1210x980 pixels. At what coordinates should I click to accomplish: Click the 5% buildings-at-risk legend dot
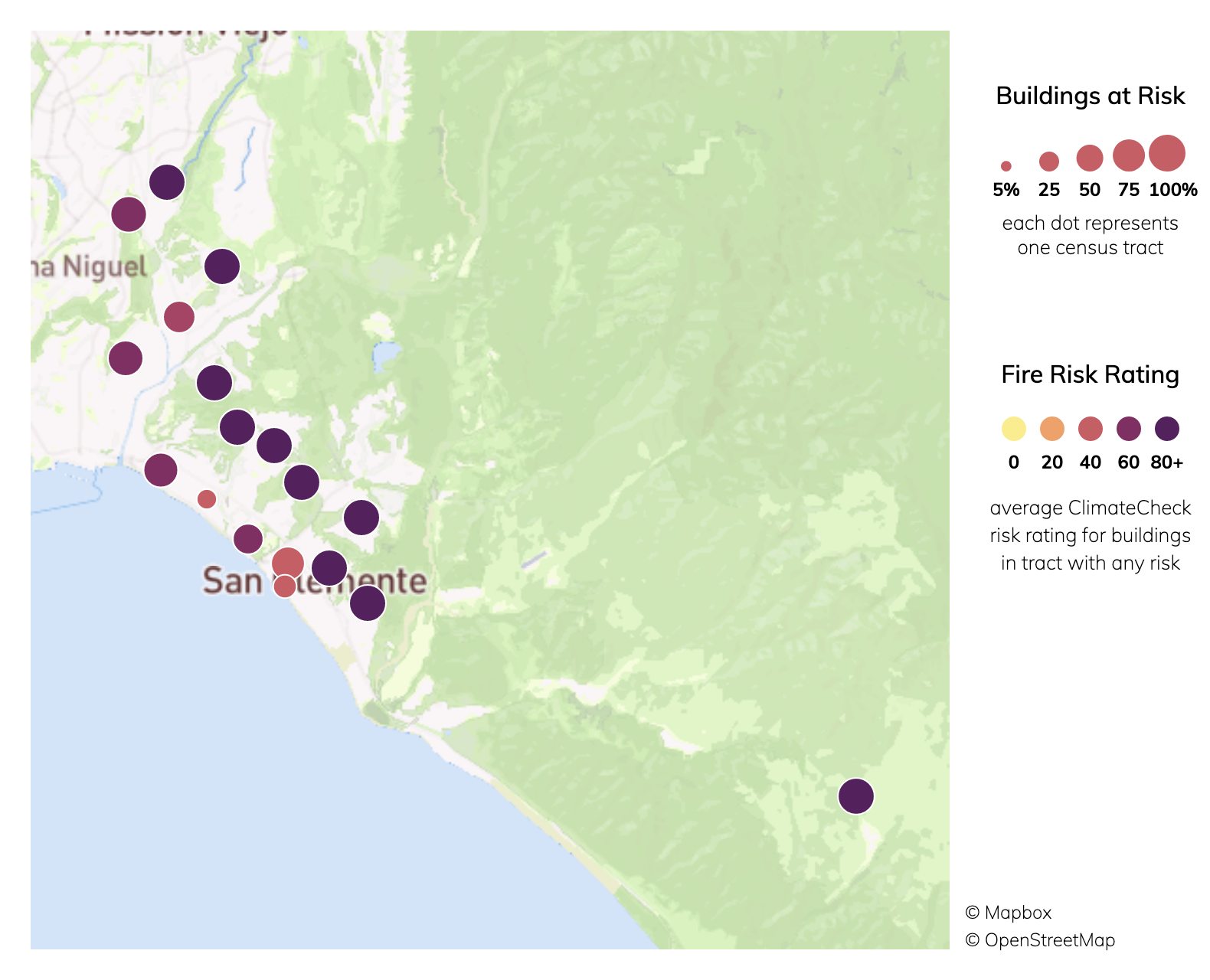click(x=1006, y=166)
